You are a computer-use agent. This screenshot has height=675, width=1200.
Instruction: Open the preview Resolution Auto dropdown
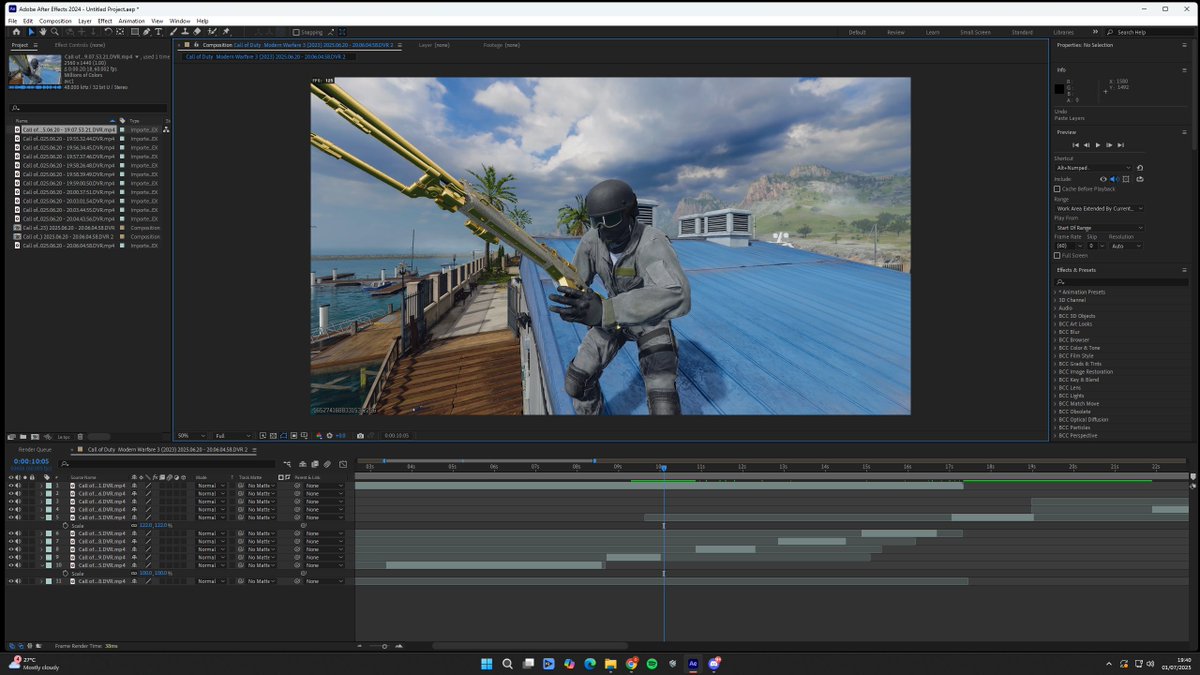pos(1126,246)
